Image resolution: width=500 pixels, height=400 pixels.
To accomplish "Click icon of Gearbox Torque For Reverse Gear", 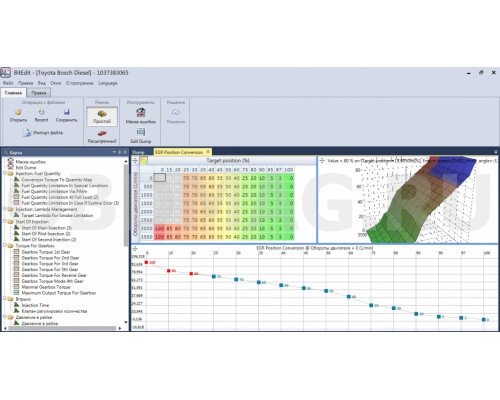I will (x=16, y=275).
